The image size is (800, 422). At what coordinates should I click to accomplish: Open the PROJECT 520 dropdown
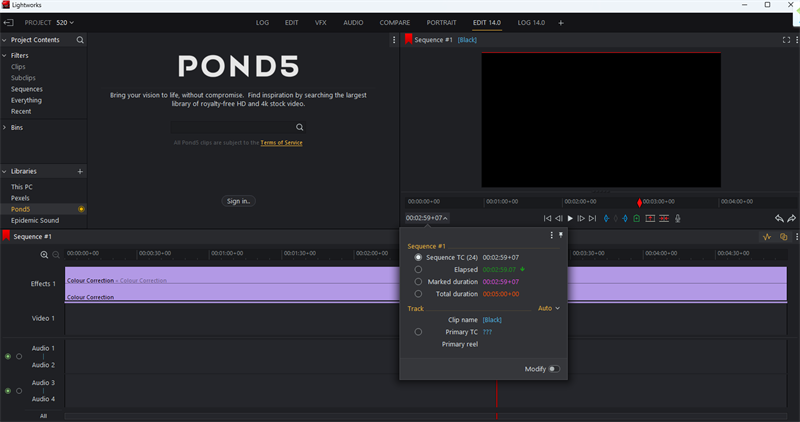click(65, 22)
